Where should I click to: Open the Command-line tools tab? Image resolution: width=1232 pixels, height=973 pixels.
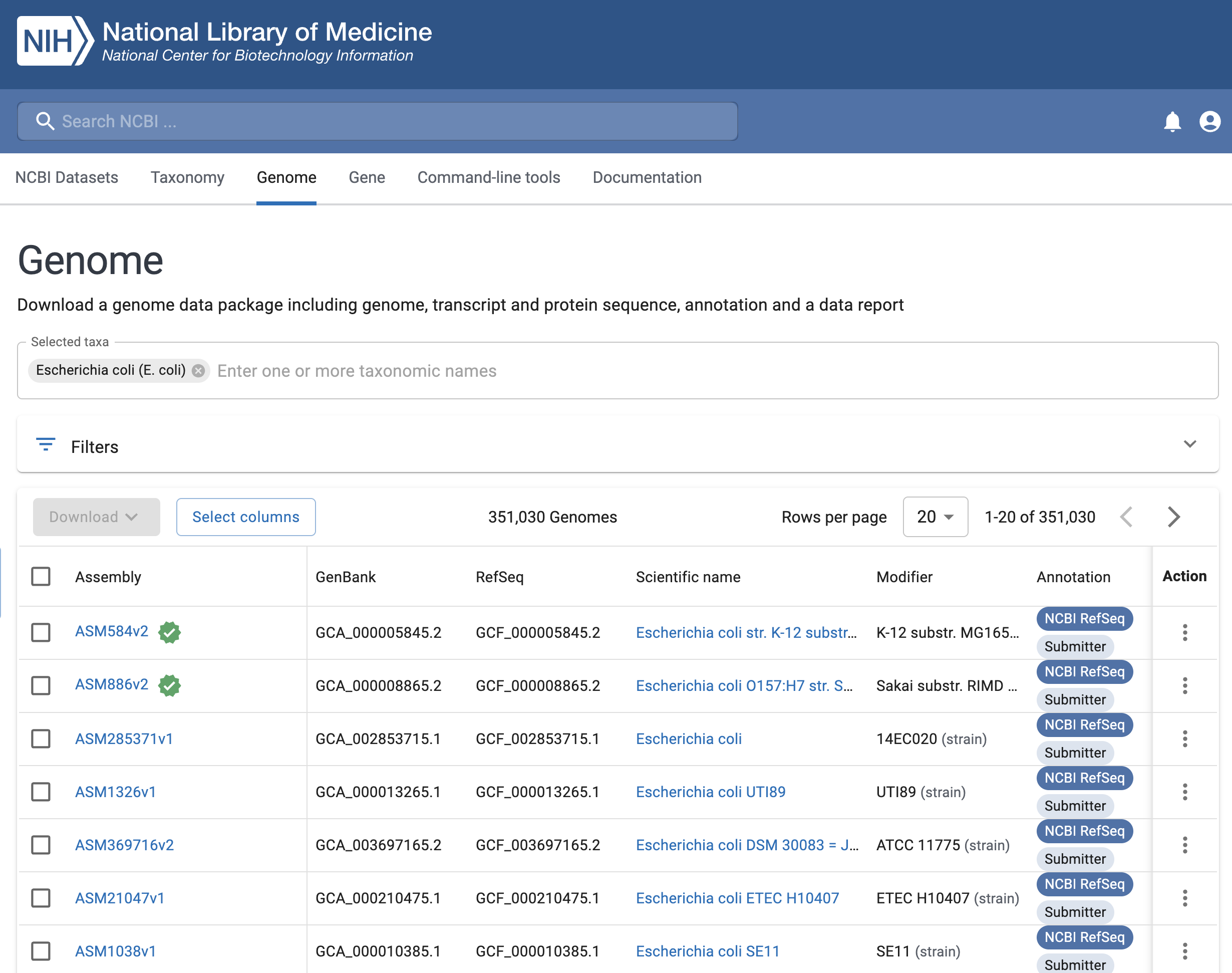coord(488,177)
